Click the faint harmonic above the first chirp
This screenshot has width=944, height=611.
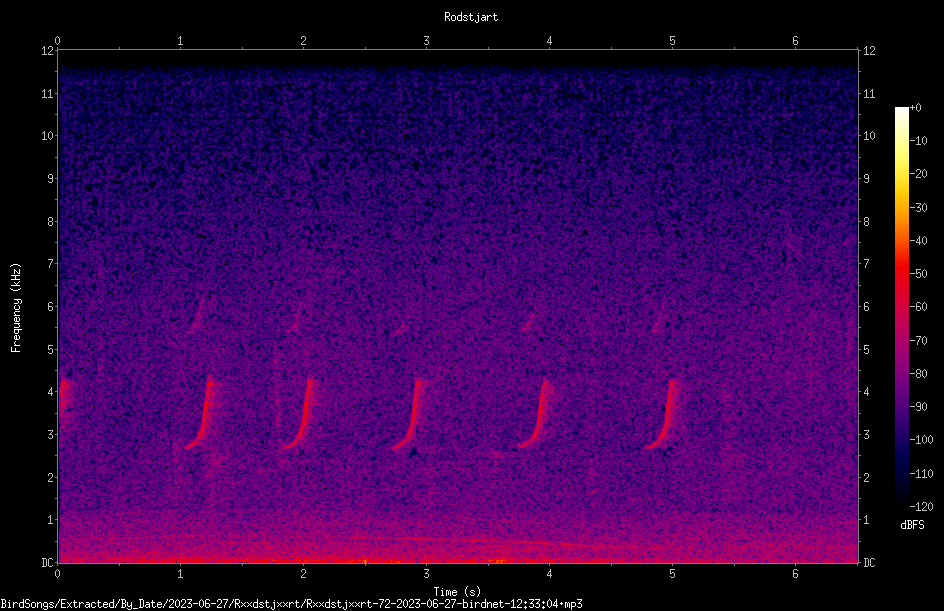(197, 314)
